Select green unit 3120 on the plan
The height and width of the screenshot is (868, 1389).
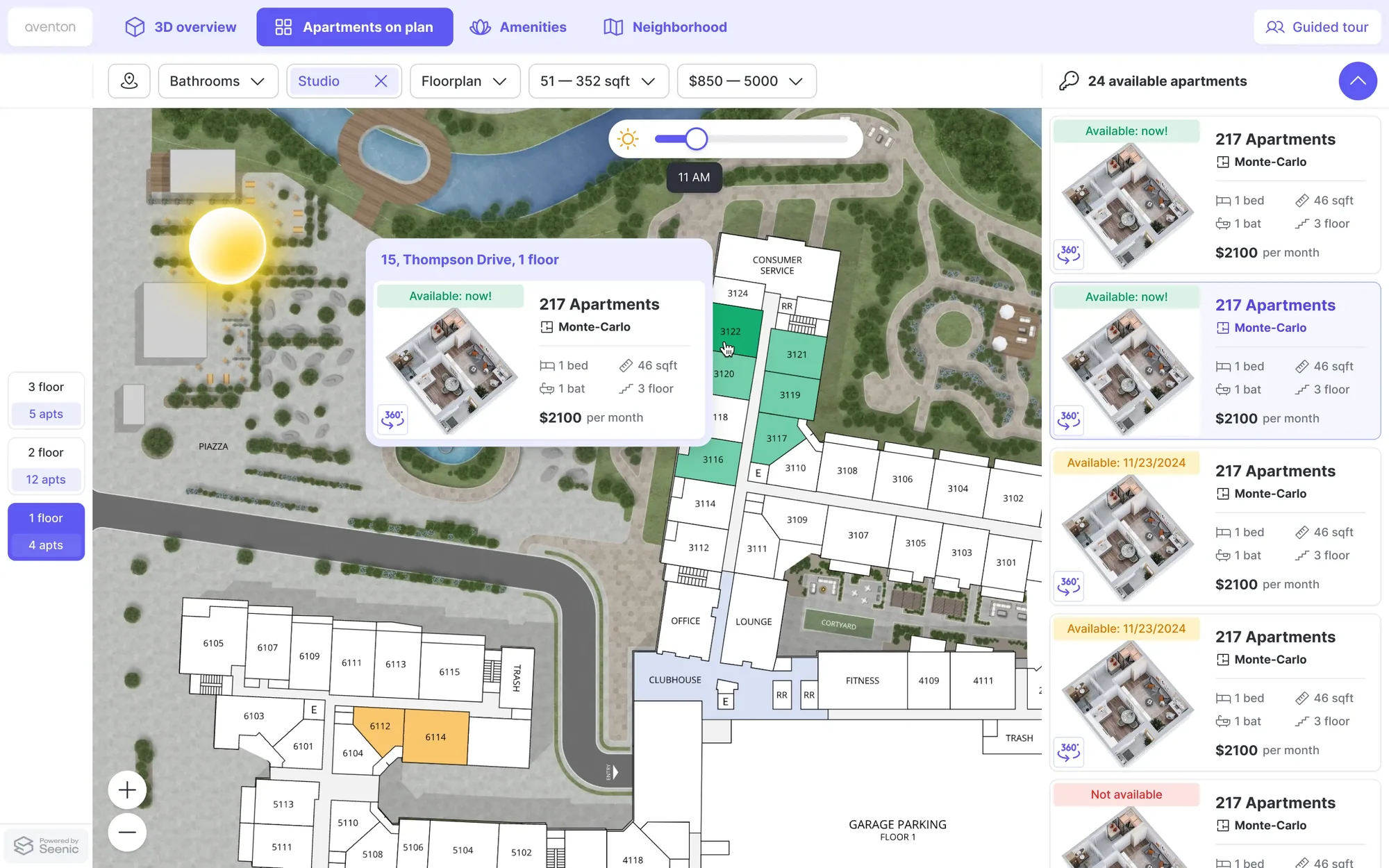[x=731, y=376]
